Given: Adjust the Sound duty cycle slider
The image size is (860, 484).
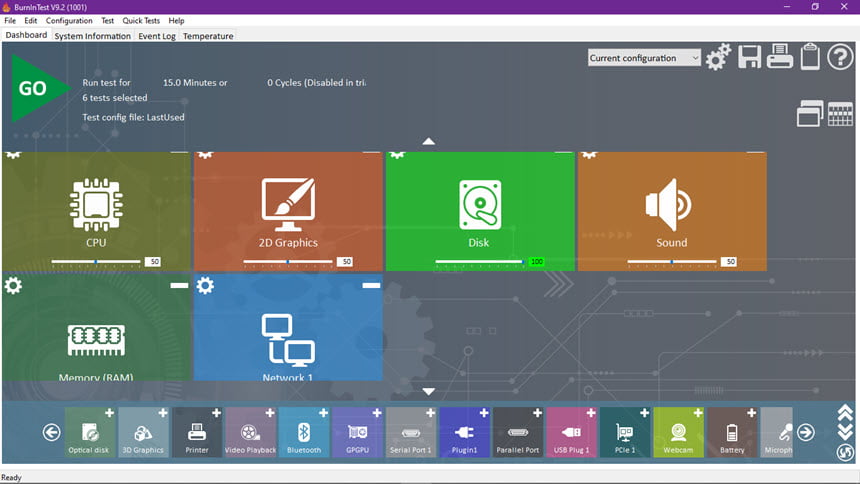Looking at the screenshot, I should [672, 262].
